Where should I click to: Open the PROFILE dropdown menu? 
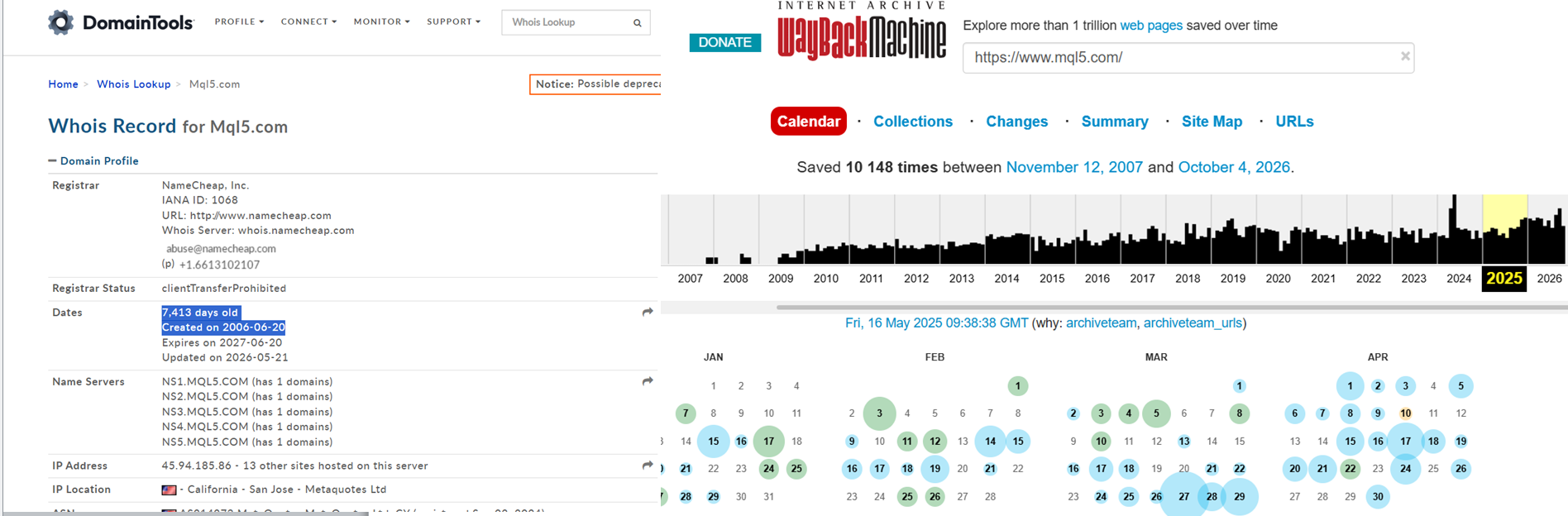pos(239,21)
